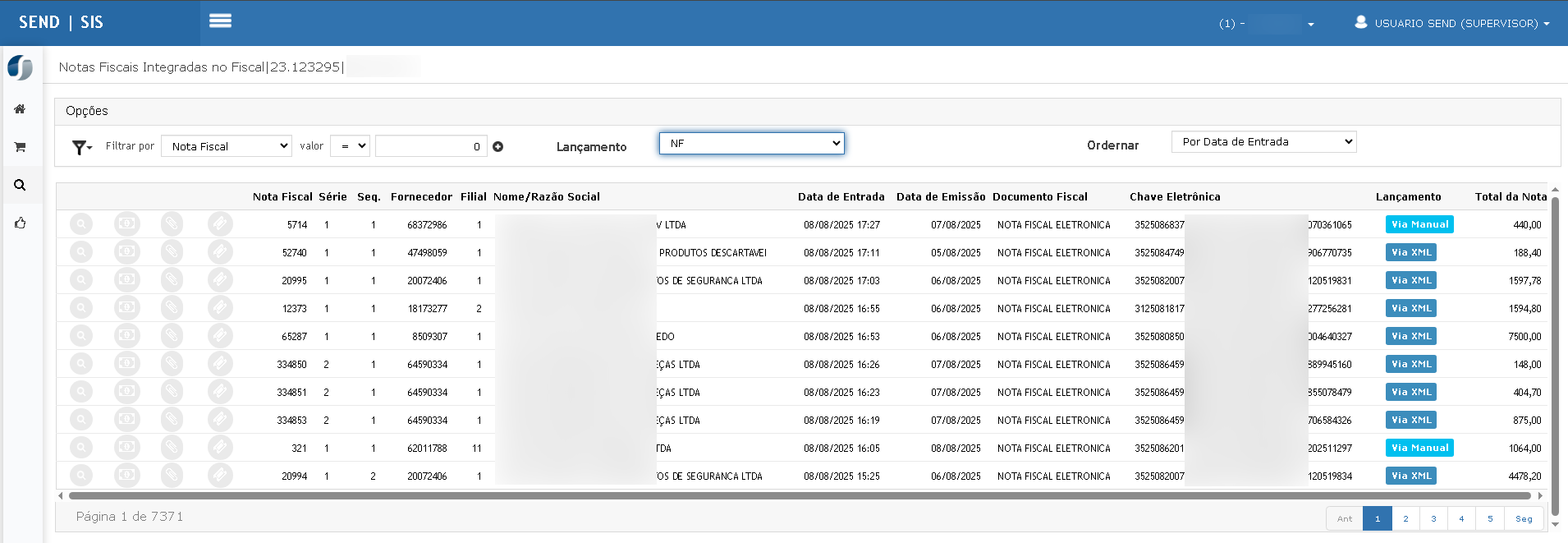Open the hamburger menu in top bar
The image size is (1568, 543).
(220, 21)
